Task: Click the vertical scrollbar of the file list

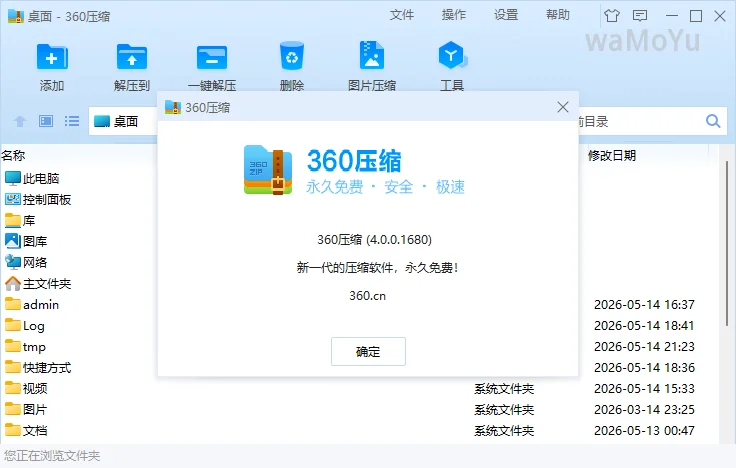Action: tap(727, 244)
